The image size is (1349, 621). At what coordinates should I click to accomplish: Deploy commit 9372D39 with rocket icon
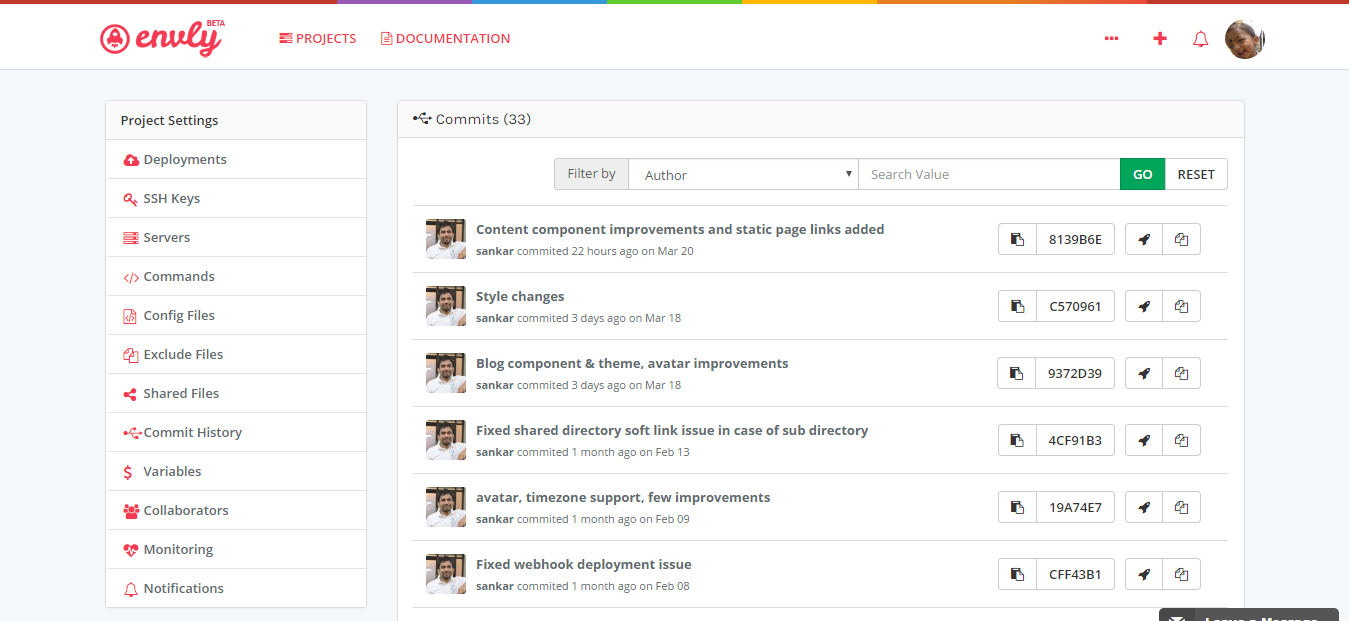point(1144,373)
